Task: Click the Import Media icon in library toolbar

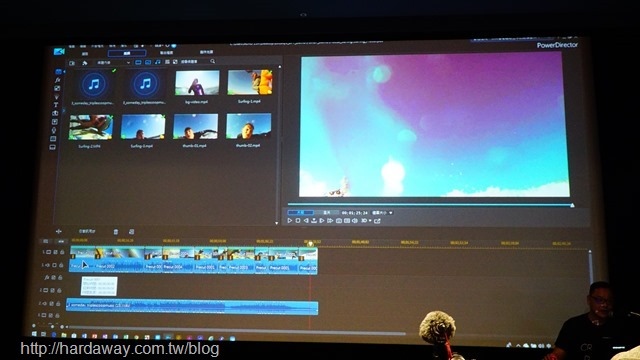Action: coord(72,63)
